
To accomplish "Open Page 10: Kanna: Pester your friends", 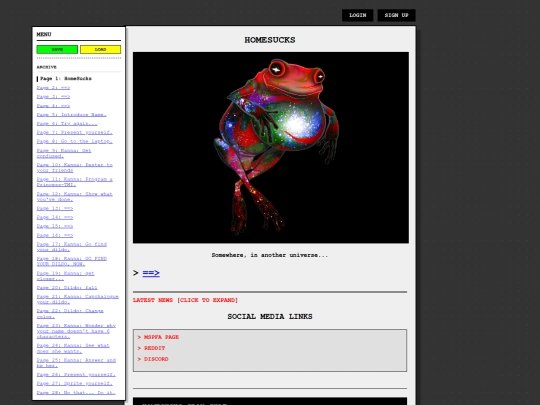I will coord(75,168).
